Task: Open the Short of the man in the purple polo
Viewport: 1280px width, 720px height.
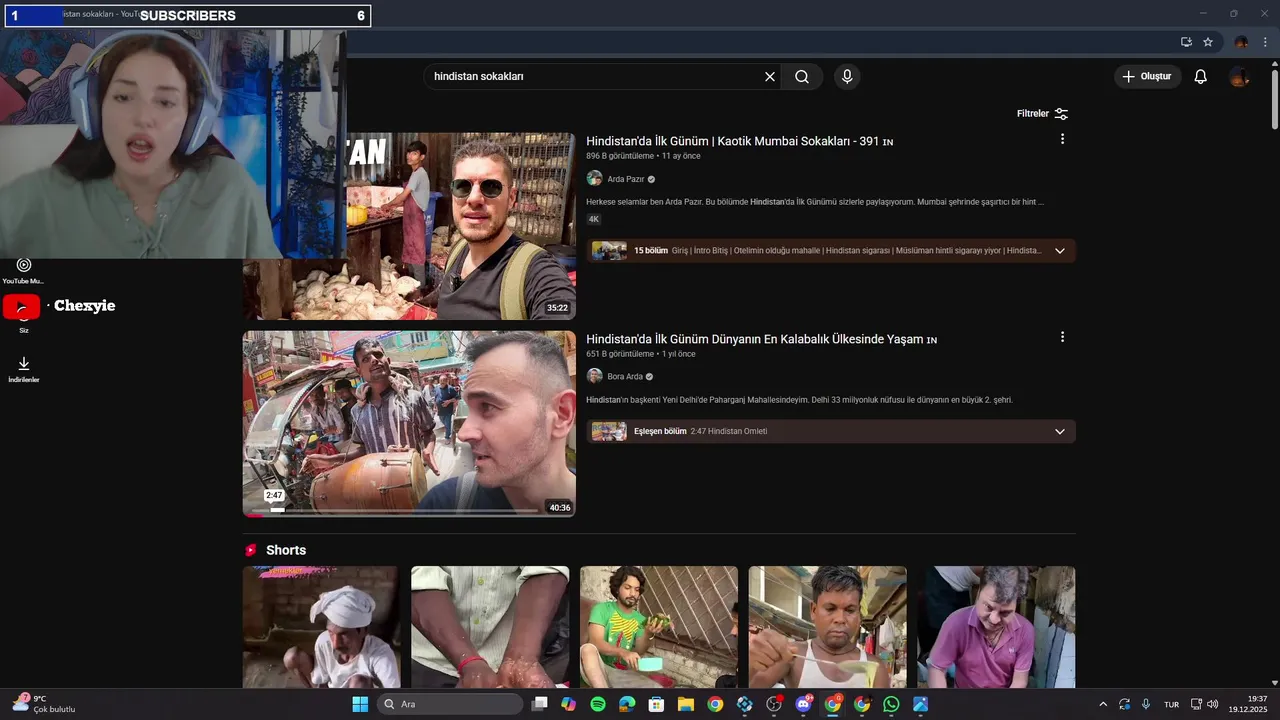Action: [997, 627]
